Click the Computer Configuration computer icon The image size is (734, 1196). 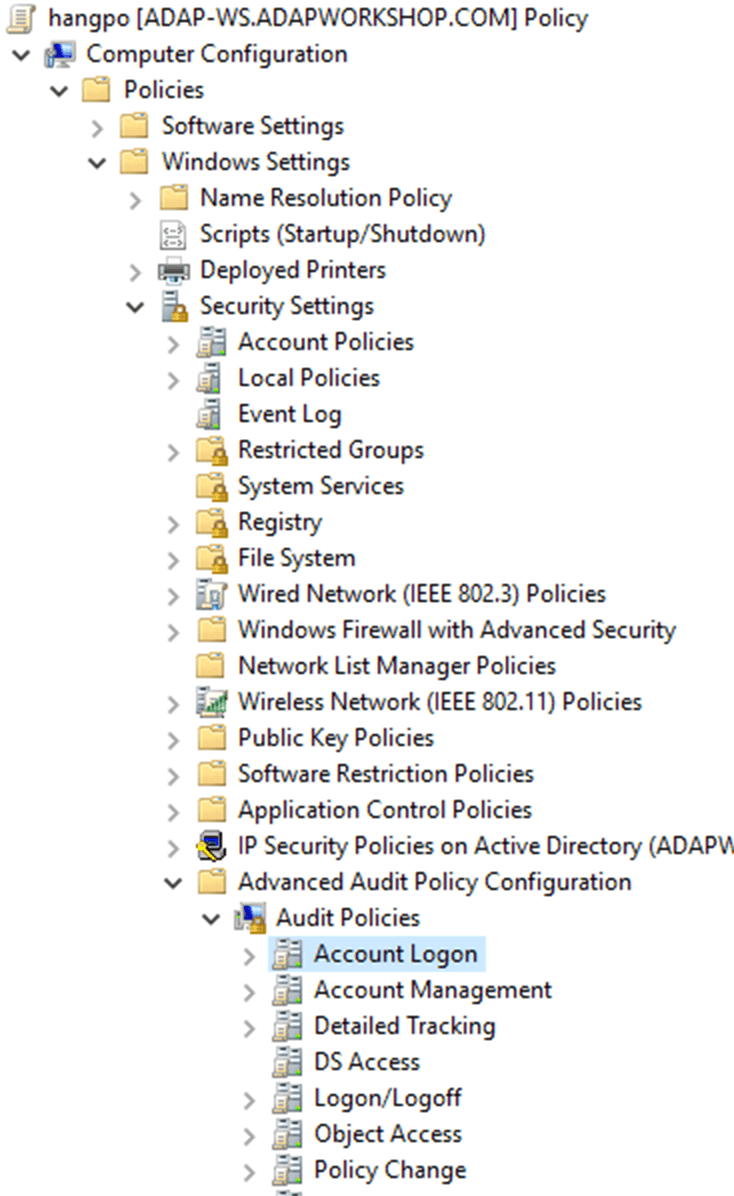60,54
